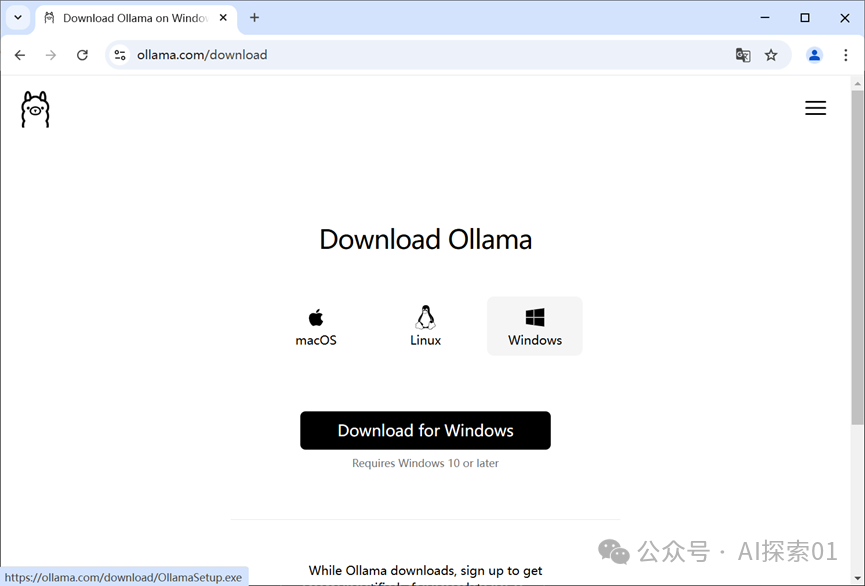Bookmark this page with the star
The image size is (865, 586).
pyautogui.click(x=771, y=55)
